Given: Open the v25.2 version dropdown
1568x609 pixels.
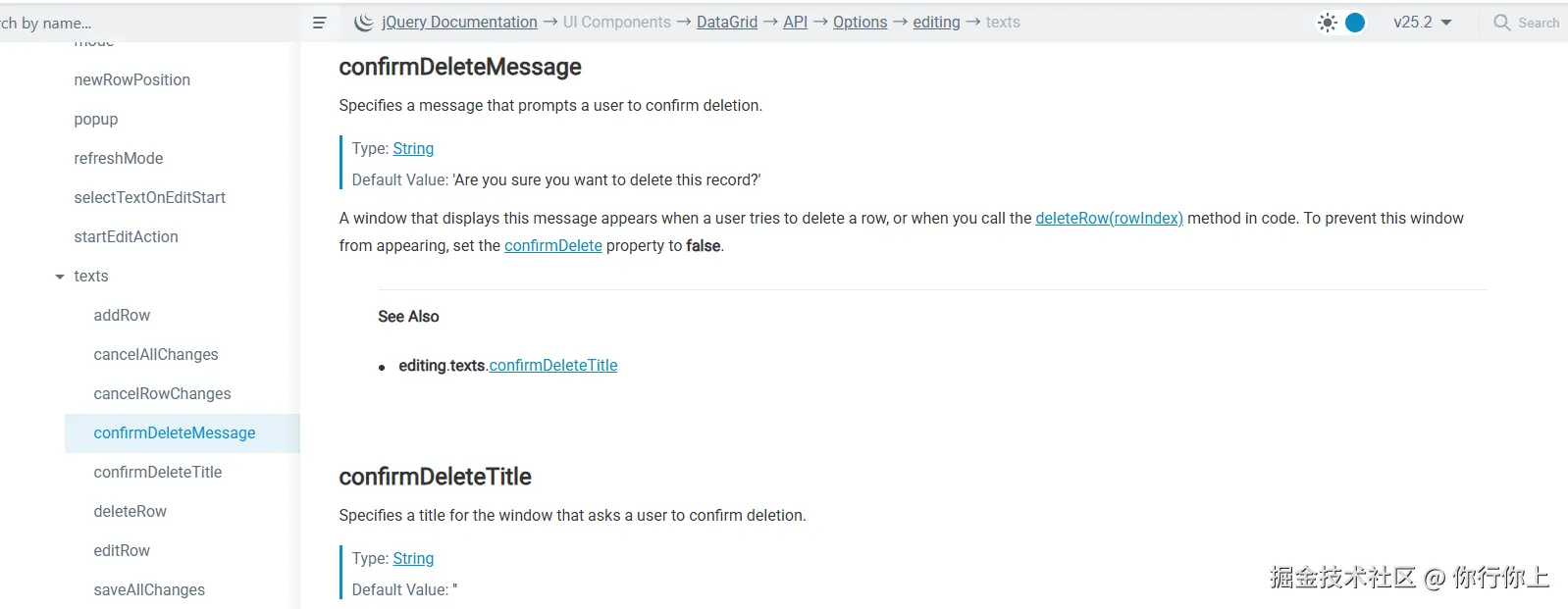Looking at the screenshot, I should (x=1422, y=23).
